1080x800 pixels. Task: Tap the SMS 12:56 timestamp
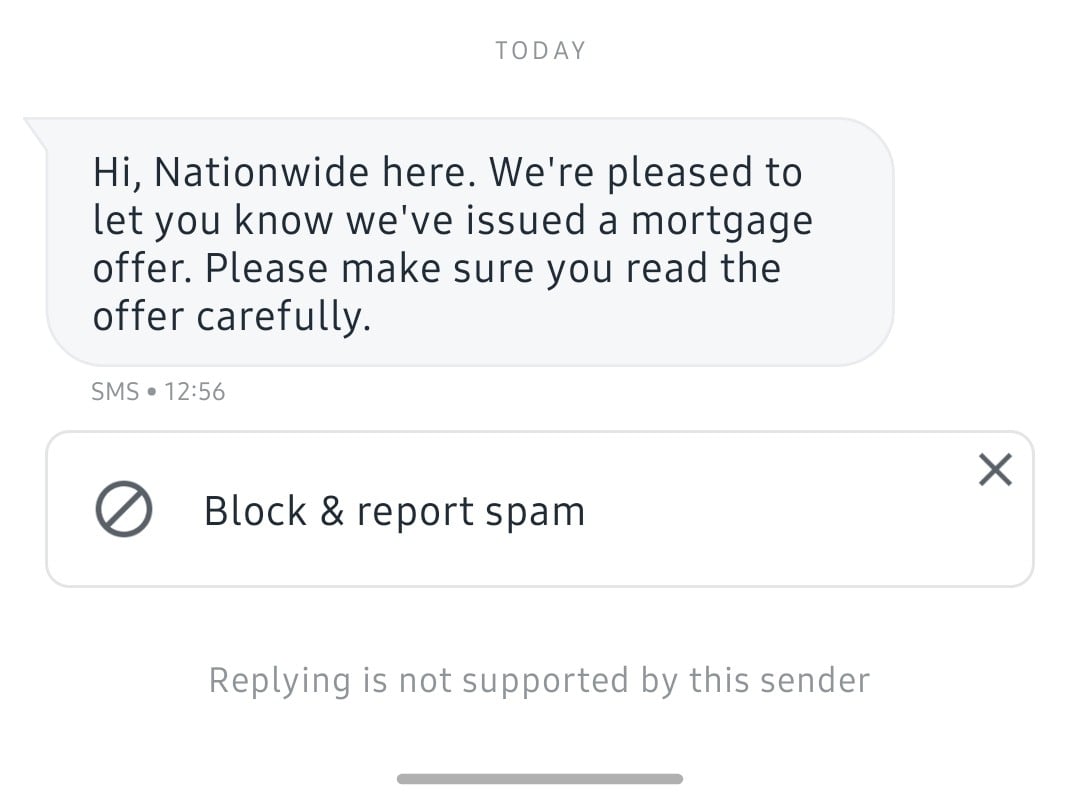[x=158, y=391]
